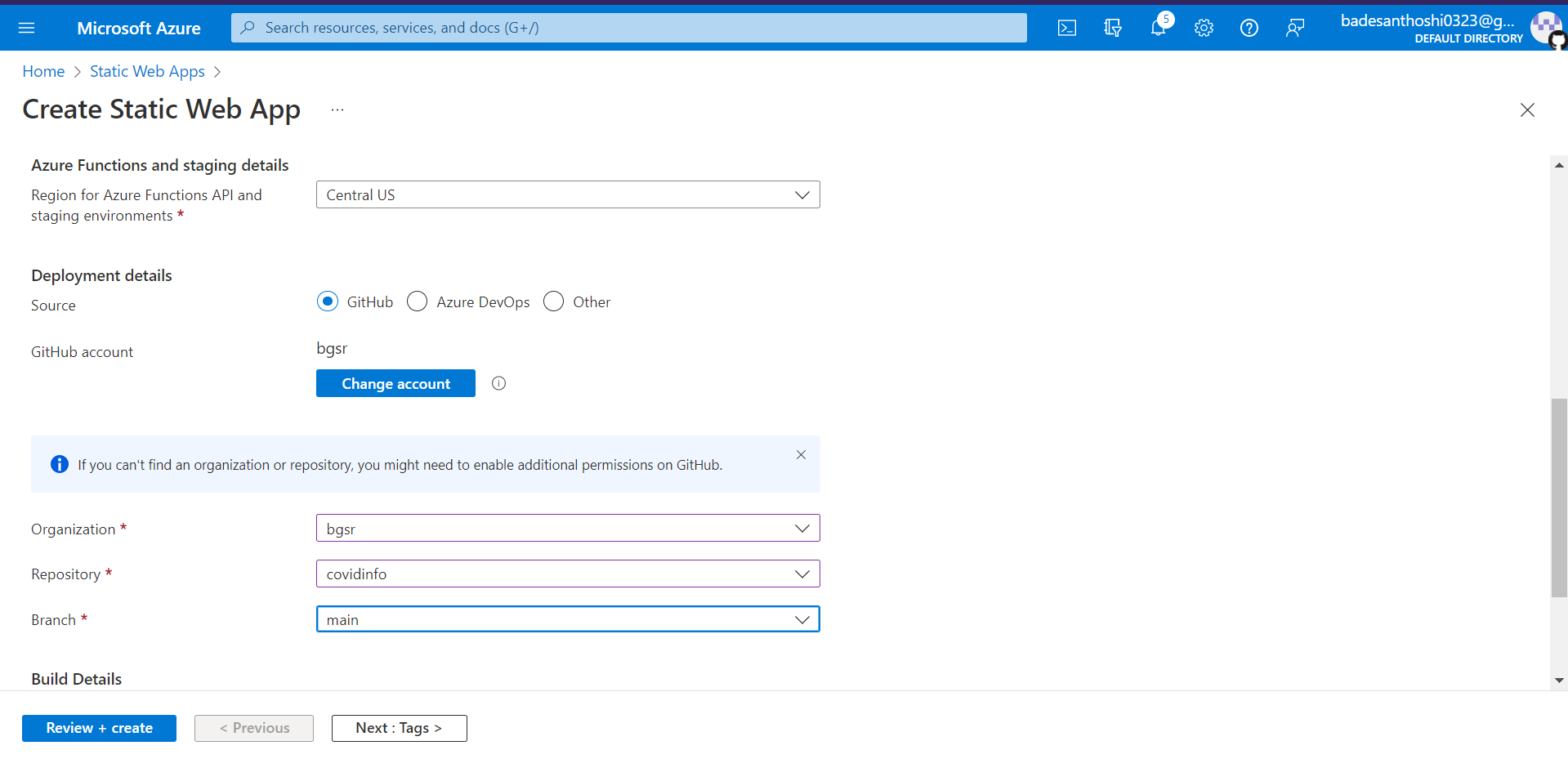
Task: Select Other as deployment source
Action: [x=554, y=301]
